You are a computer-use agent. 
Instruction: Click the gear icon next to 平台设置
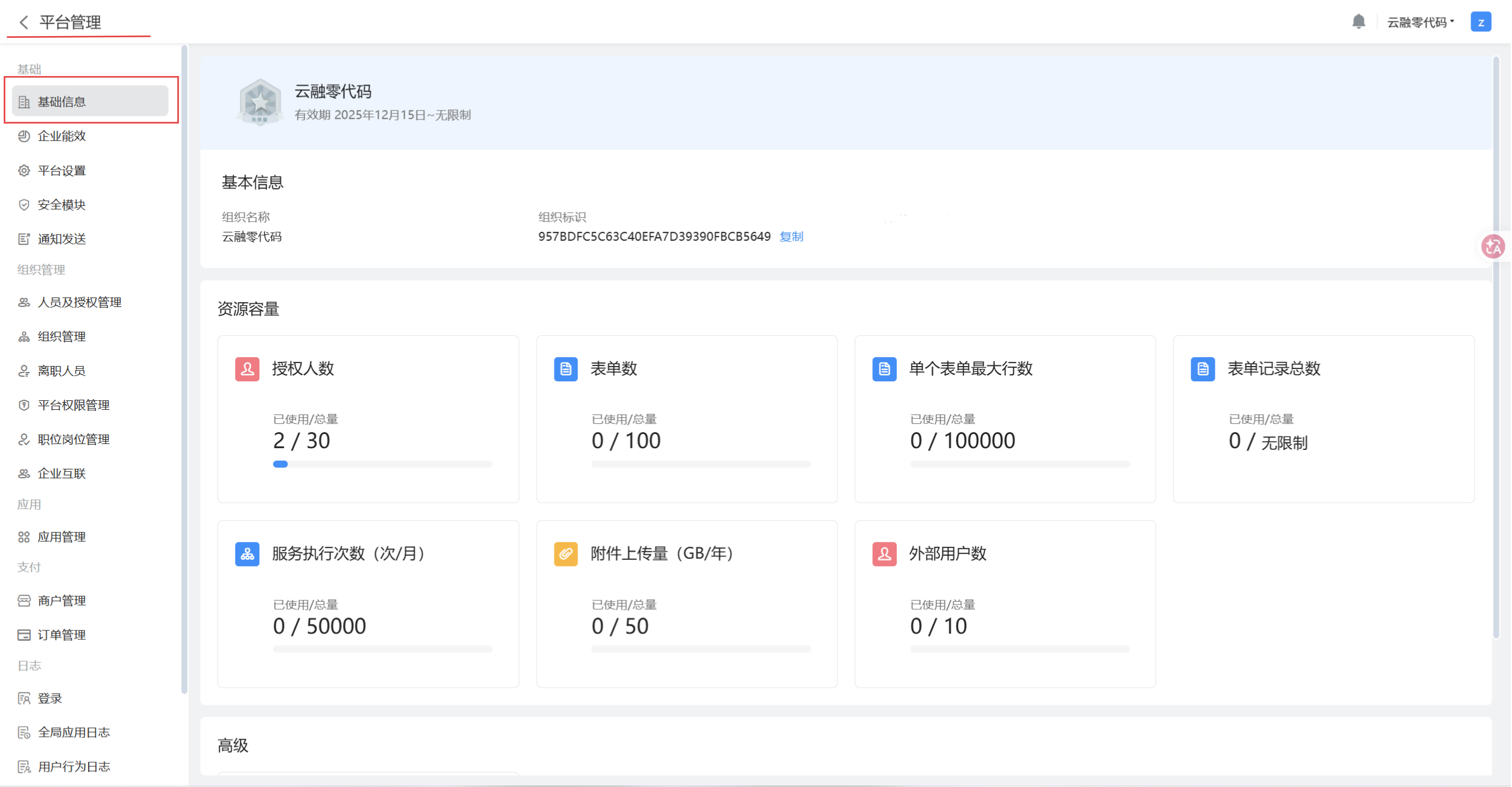(x=24, y=170)
